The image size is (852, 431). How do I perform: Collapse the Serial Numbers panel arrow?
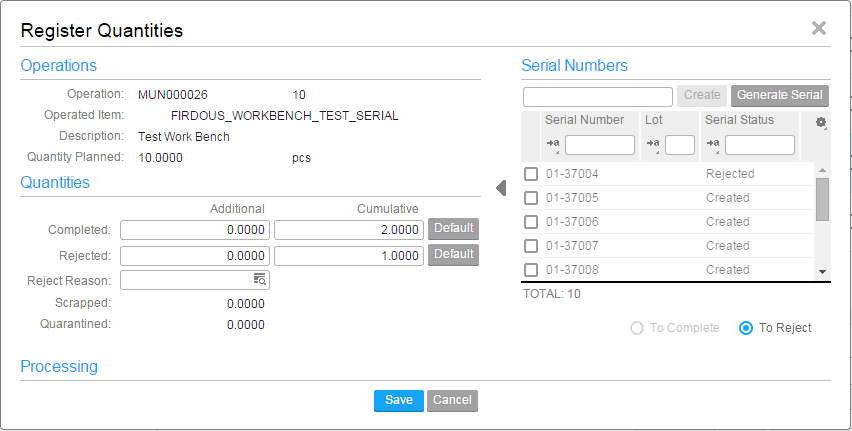pyautogui.click(x=501, y=188)
